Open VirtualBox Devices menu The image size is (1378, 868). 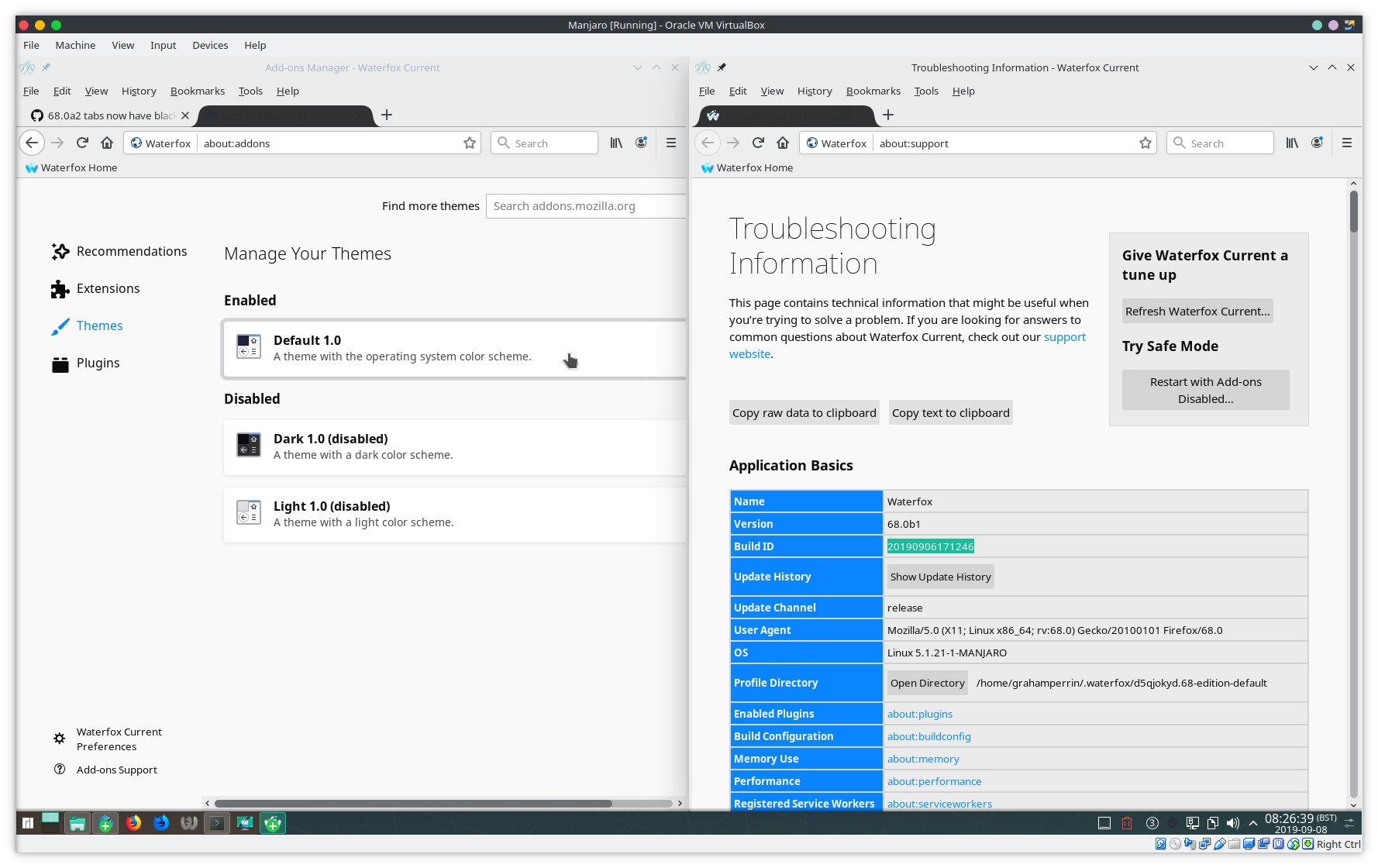coord(210,45)
